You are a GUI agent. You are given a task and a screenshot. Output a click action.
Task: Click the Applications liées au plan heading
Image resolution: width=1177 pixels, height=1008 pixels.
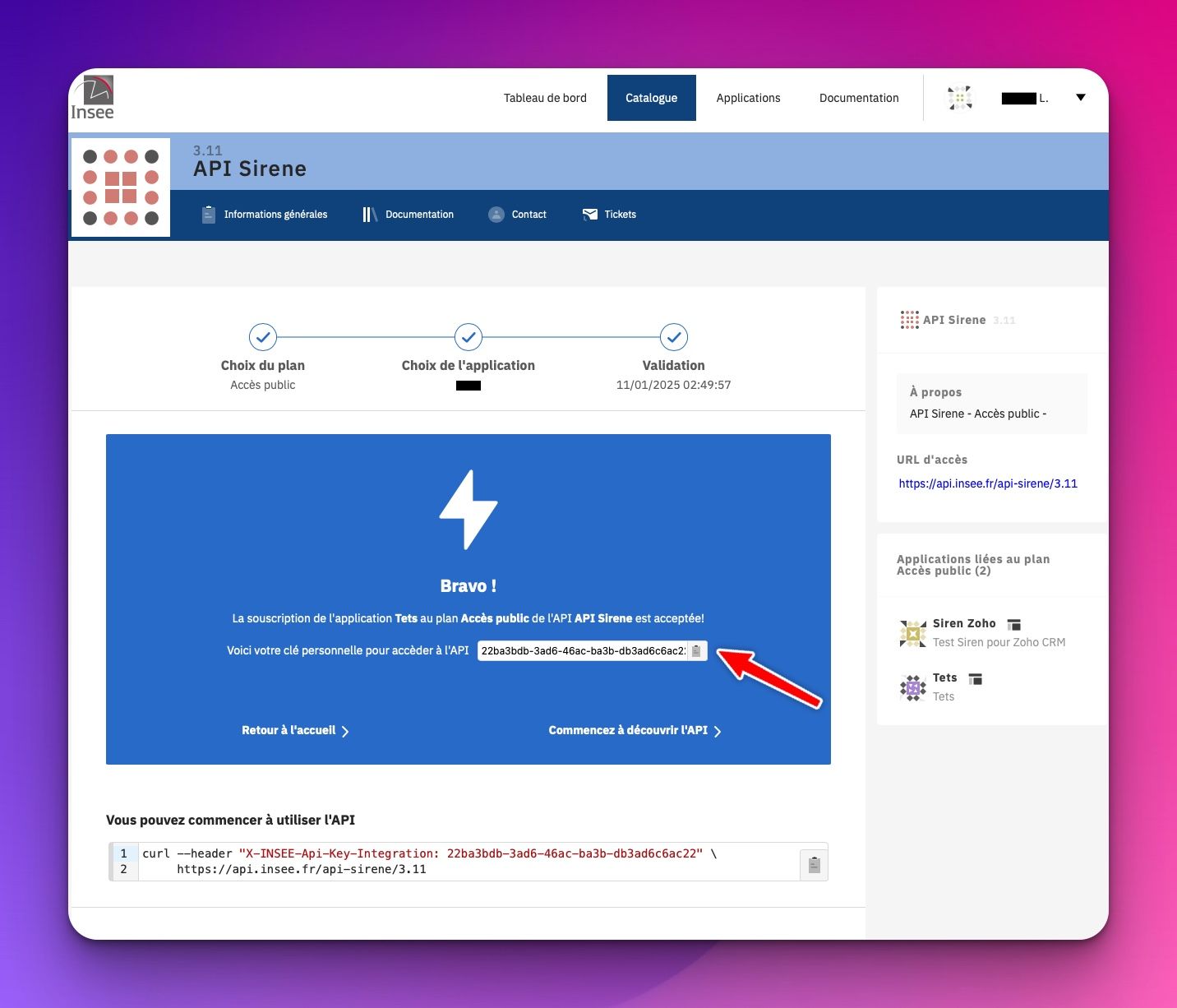pyautogui.click(x=973, y=565)
